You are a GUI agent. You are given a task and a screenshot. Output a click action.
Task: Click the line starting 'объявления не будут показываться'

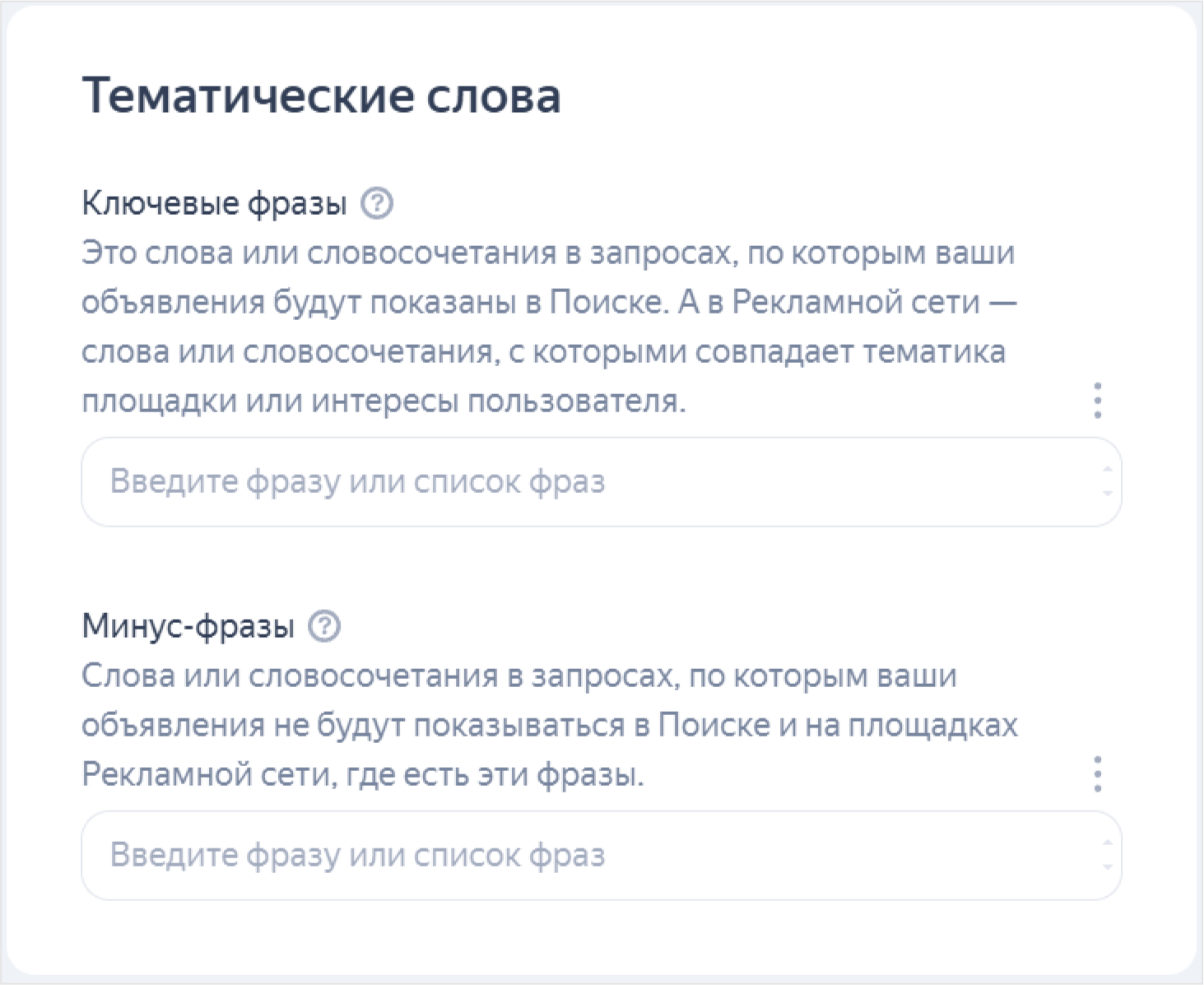tap(549, 725)
